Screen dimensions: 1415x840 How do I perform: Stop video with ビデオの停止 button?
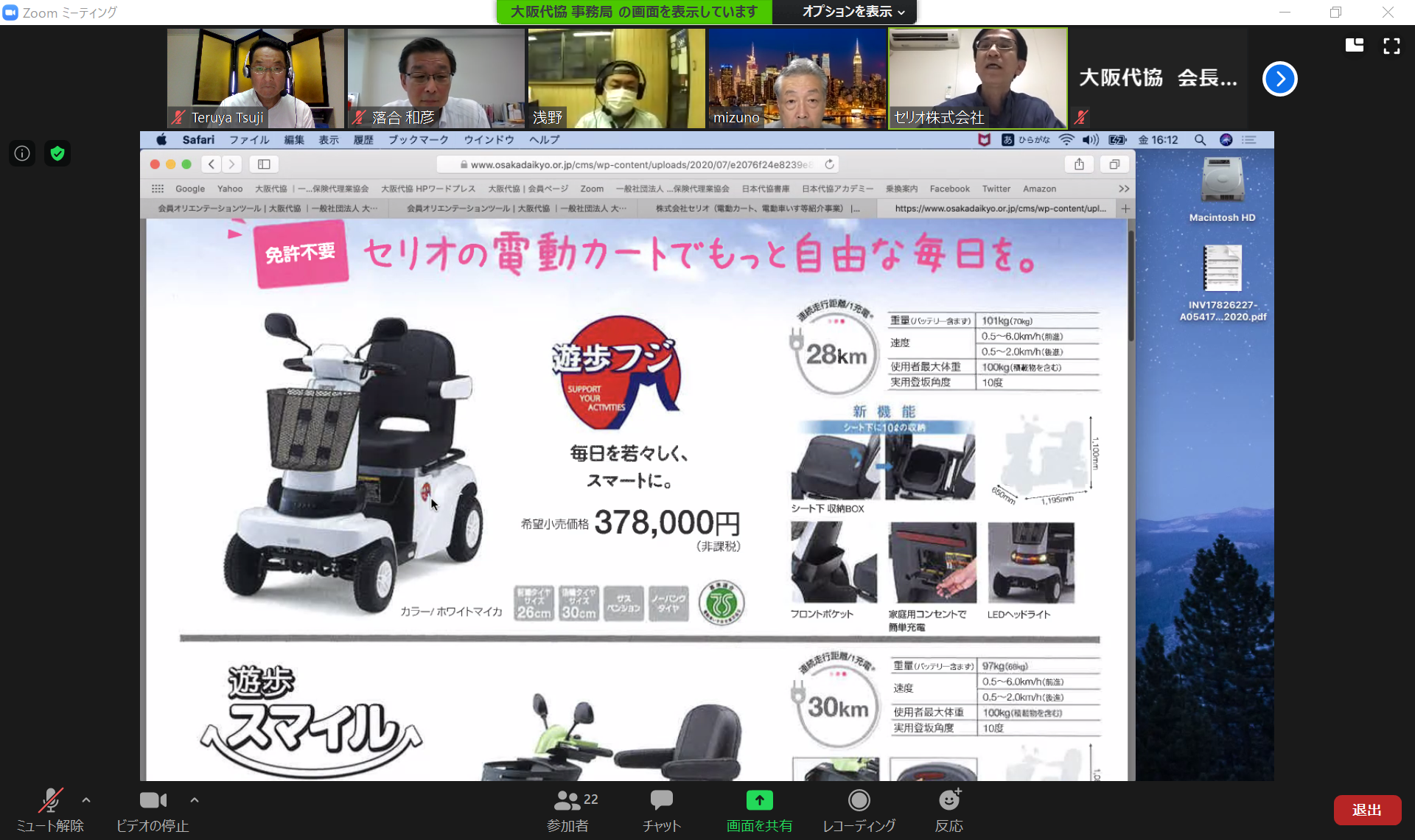click(x=153, y=811)
